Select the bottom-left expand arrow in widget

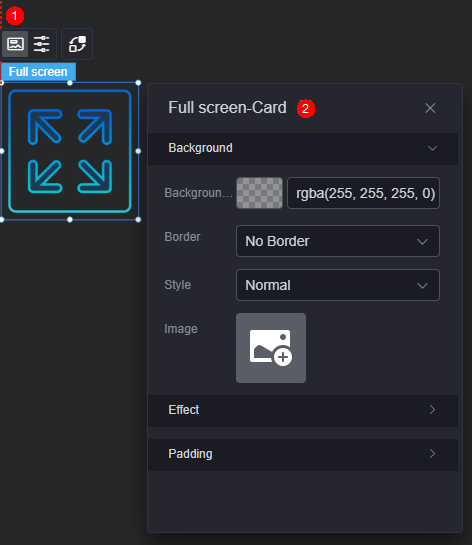(x=45, y=176)
